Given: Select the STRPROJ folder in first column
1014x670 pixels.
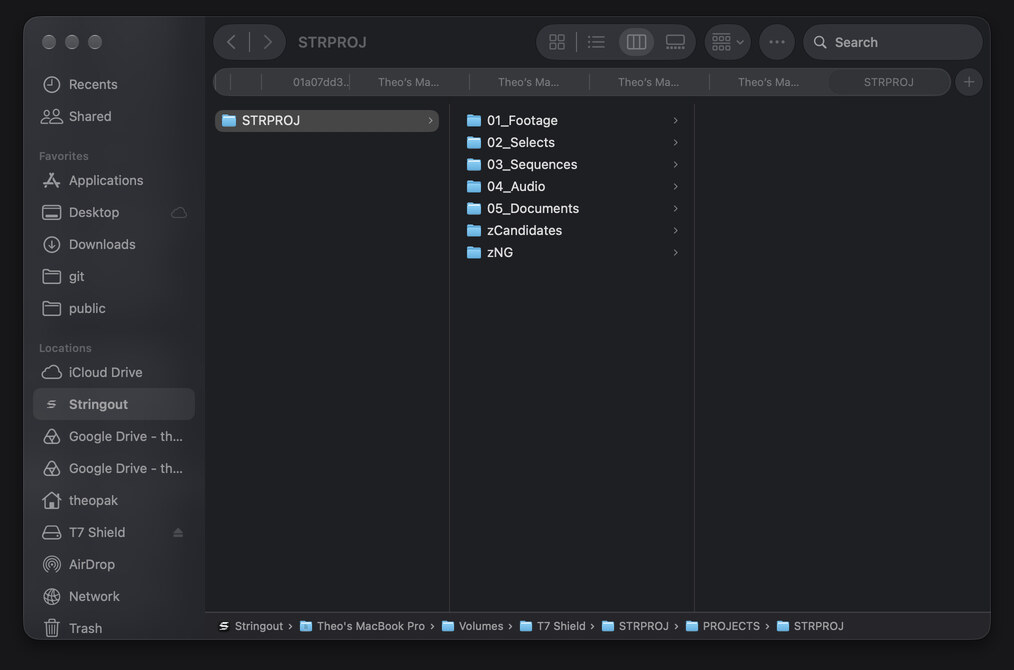Looking at the screenshot, I should click(327, 121).
